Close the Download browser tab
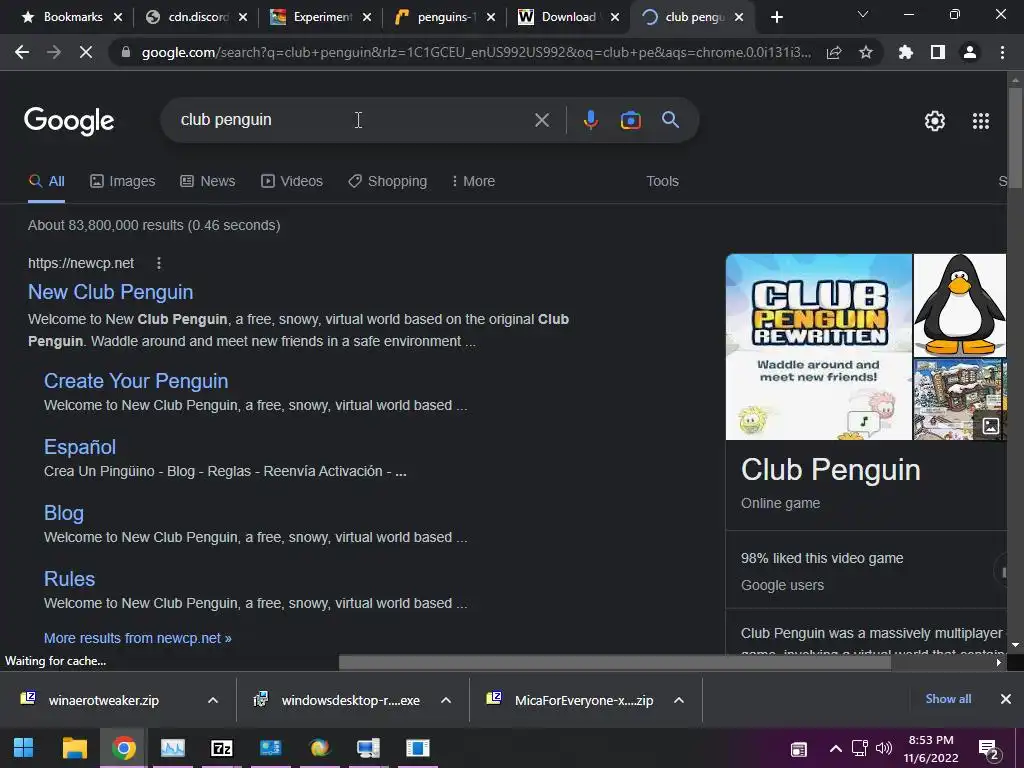This screenshot has height=768, width=1024. [615, 17]
